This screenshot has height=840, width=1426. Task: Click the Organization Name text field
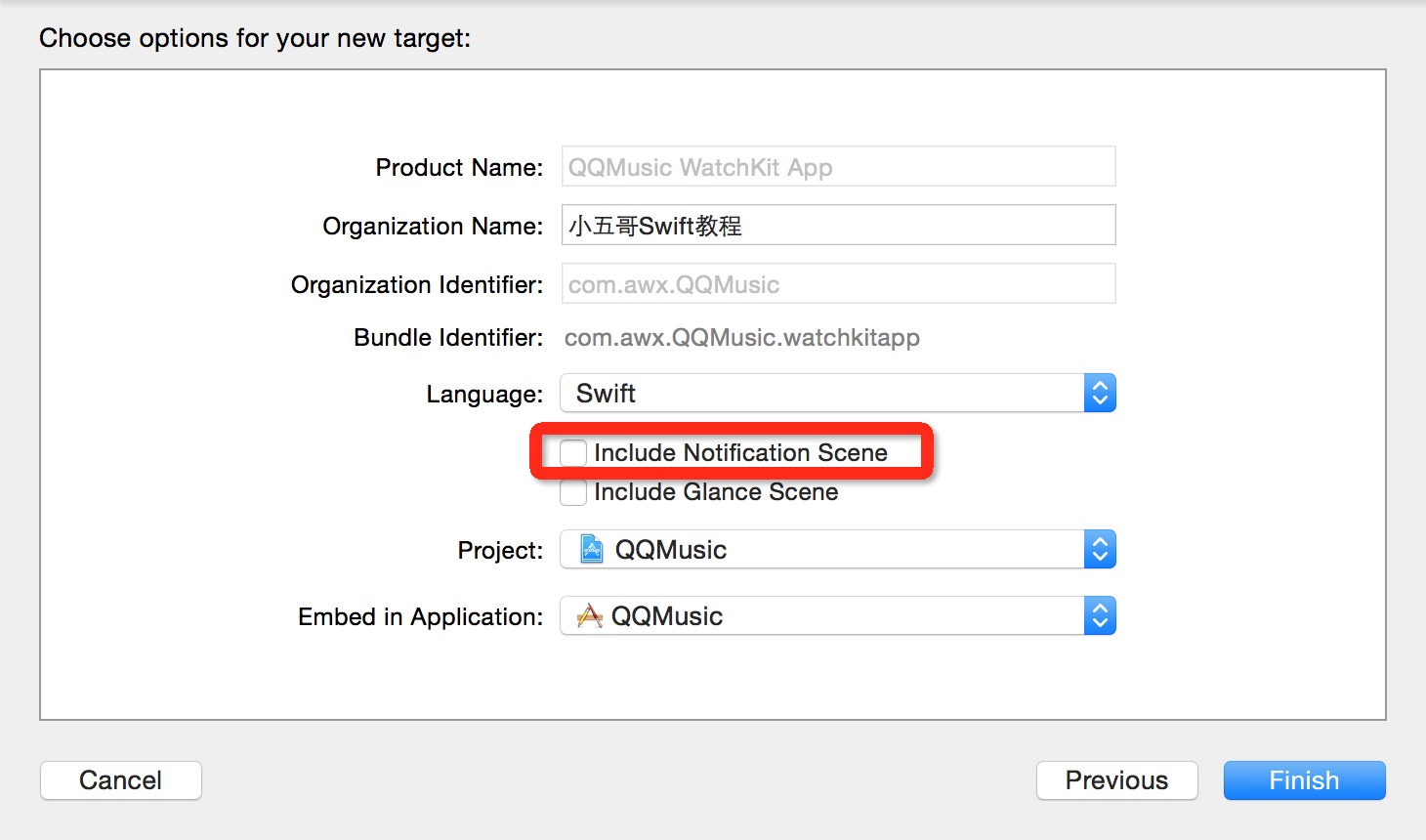point(838,225)
